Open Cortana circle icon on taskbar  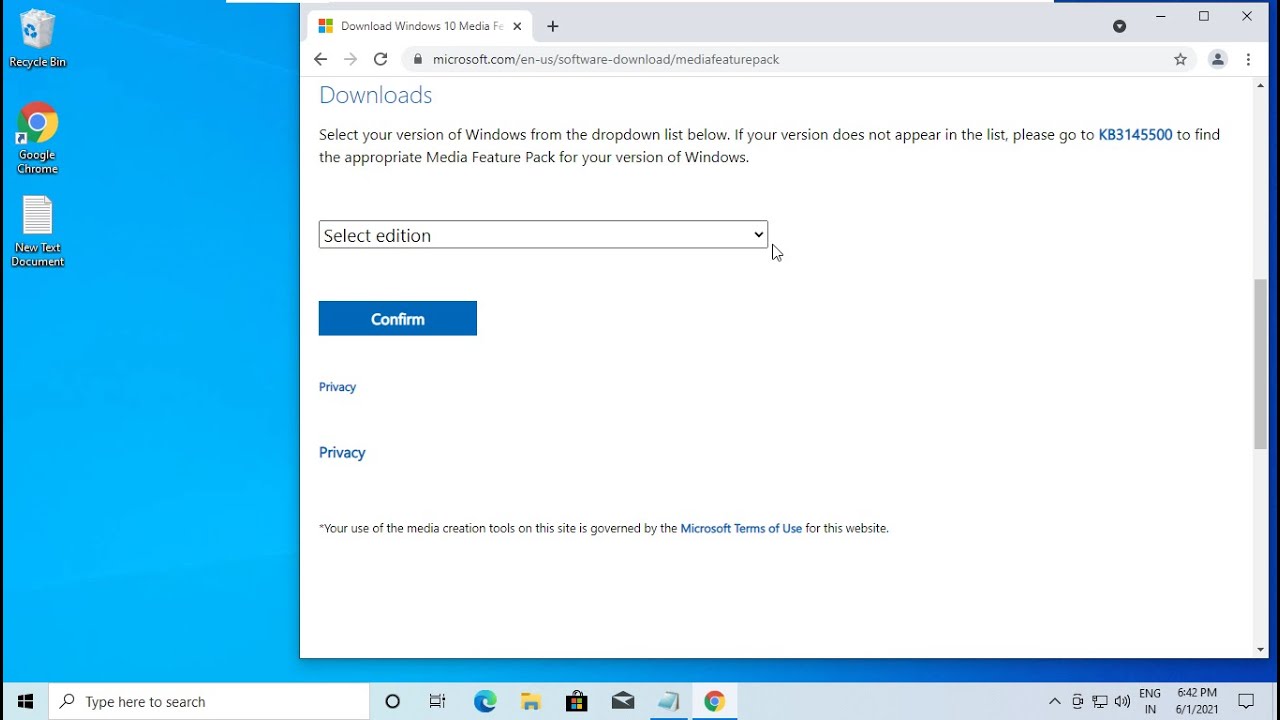pos(392,702)
